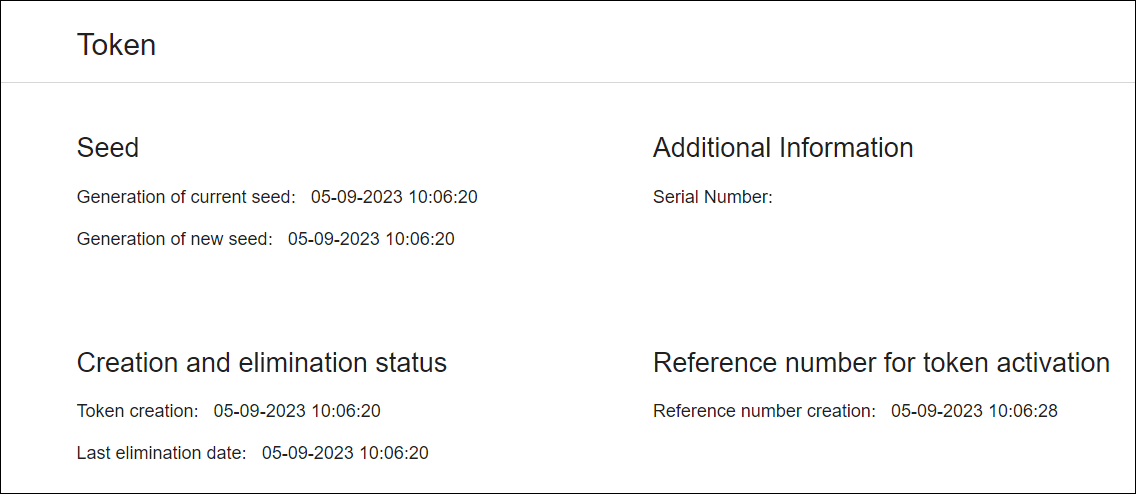The image size is (1136, 494).
Task: Click the date part of current seed generation
Action: pyautogui.click(x=357, y=197)
